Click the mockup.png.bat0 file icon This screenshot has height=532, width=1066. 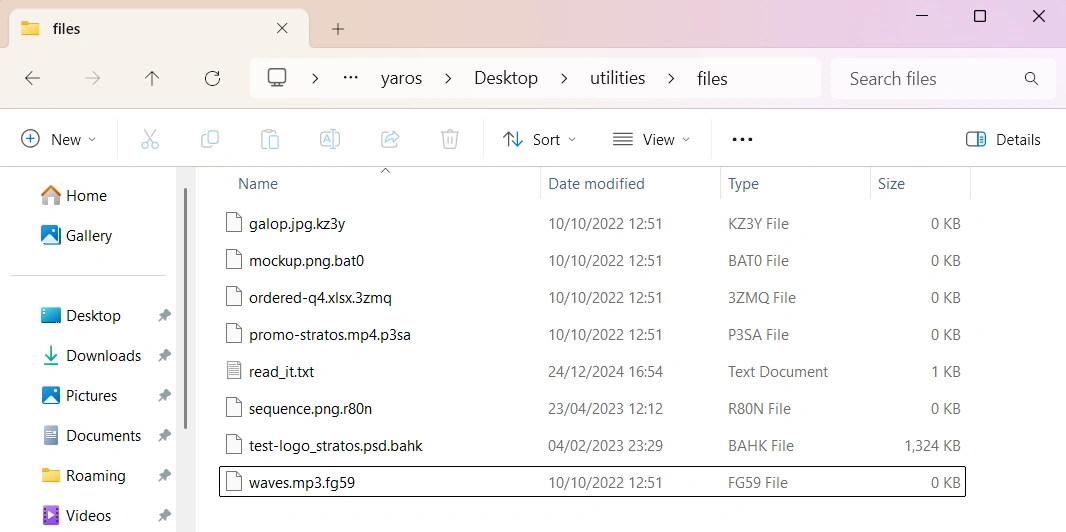tap(234, 260)
